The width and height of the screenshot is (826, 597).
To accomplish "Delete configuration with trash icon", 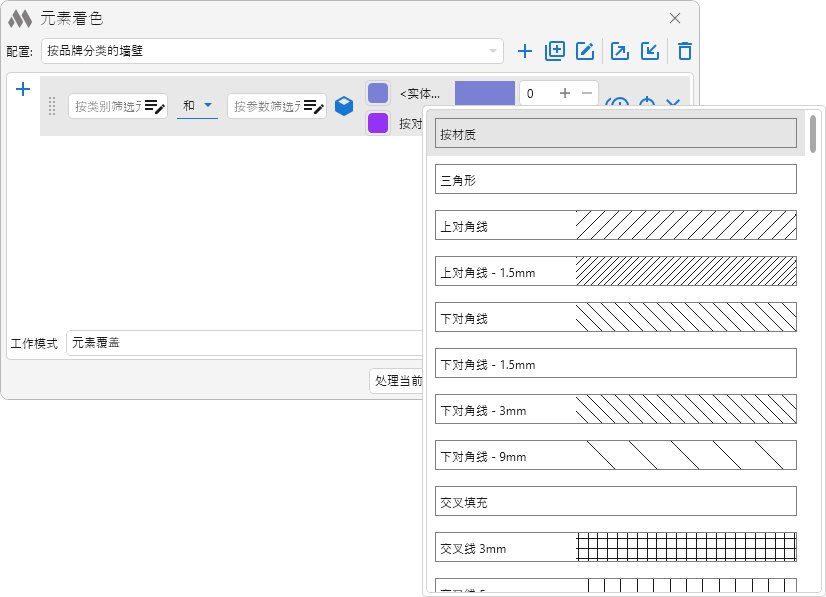I will [684, 51].
